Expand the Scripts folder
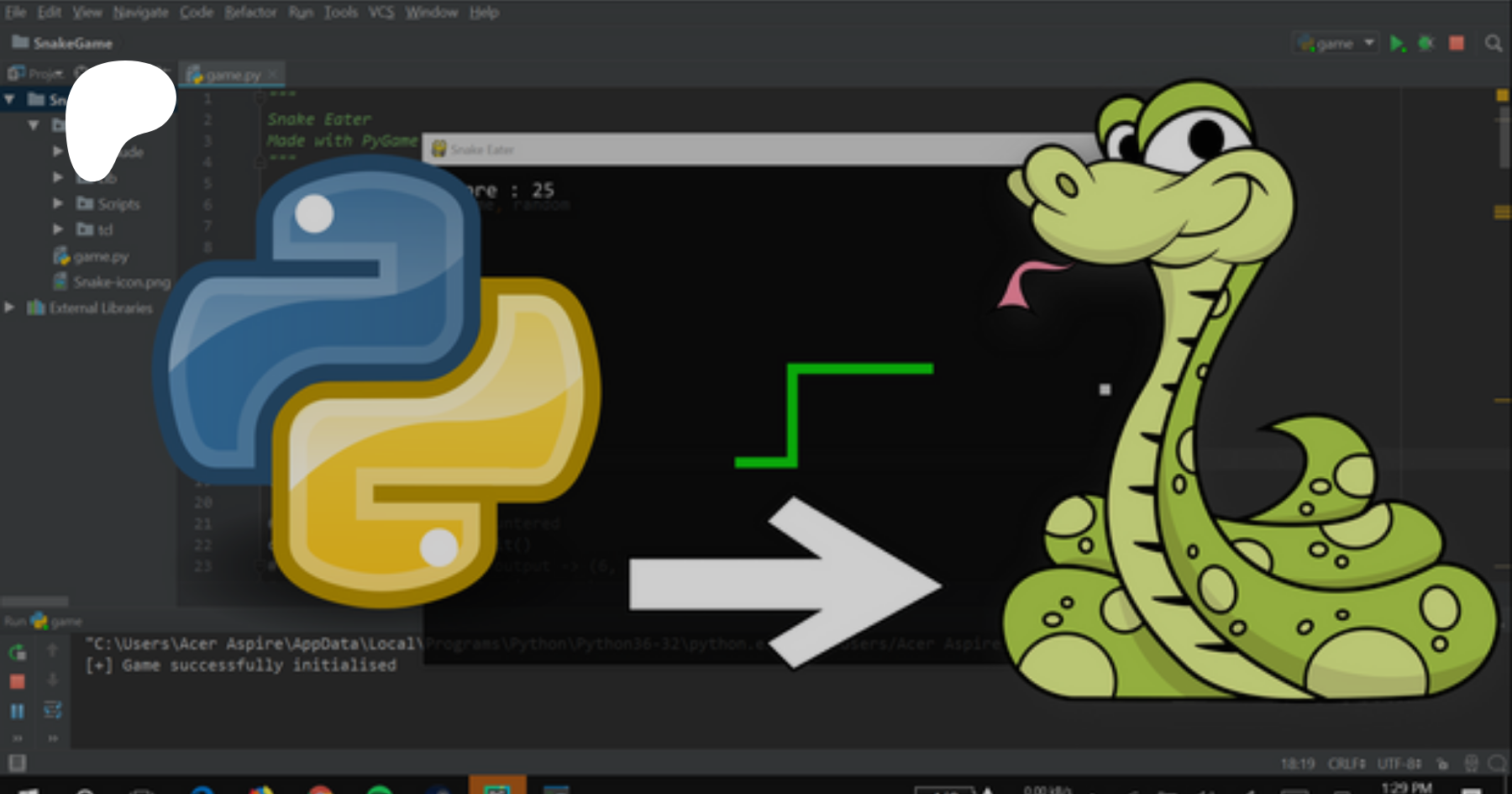 (x=58, y=203)
